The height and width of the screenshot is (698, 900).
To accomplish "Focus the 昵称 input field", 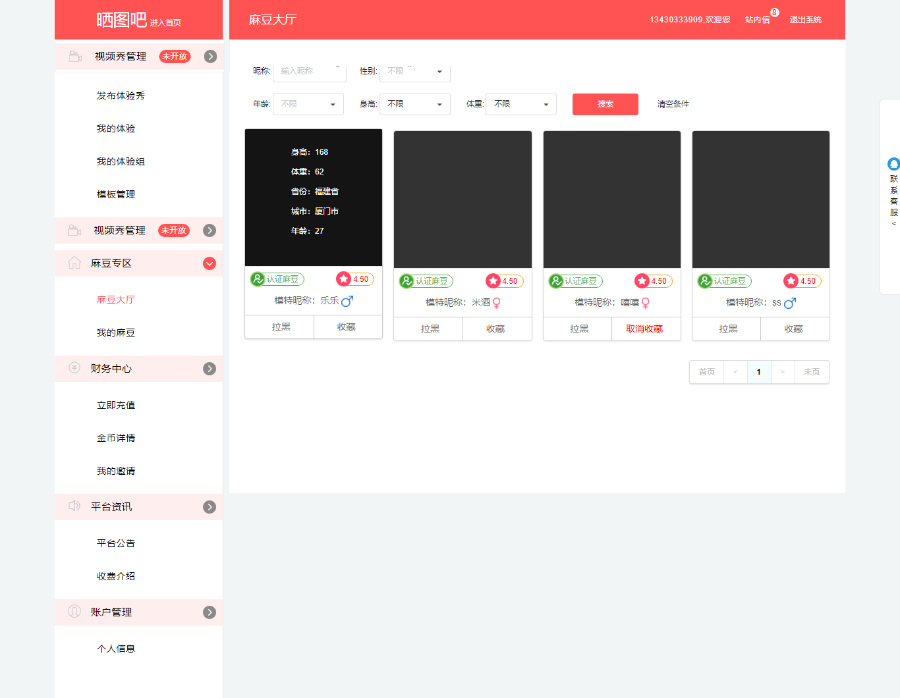I will [x=310, y=71].
